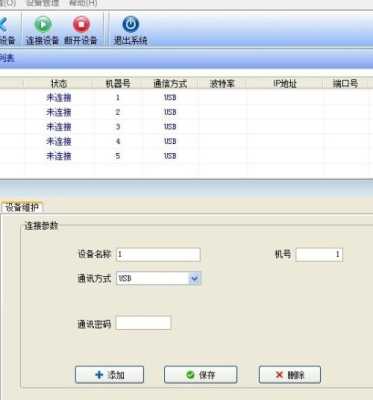Click the 保存 save button
This screenshot has width=373, height=400.
point(201,375)
